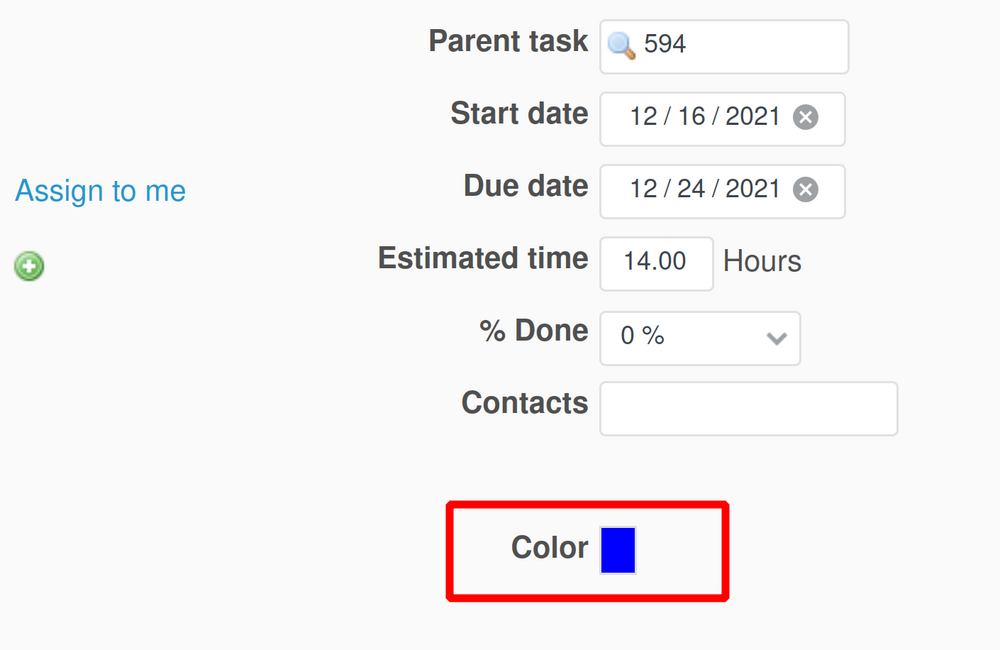Click the green plus icon below Assign to me
The width and height of the screenshot is (1000, 650).
(28, 266)
